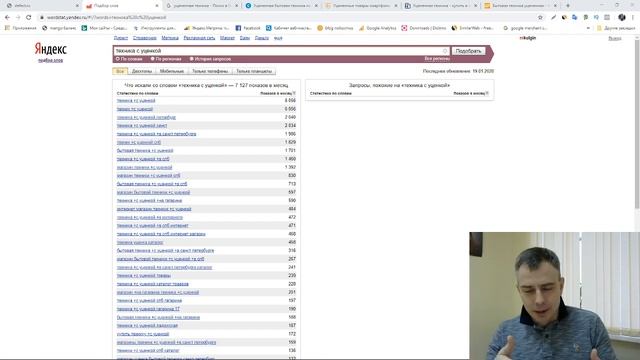Open the Facebook bookmark
The image size is (640, 360).
click(248, 28)
